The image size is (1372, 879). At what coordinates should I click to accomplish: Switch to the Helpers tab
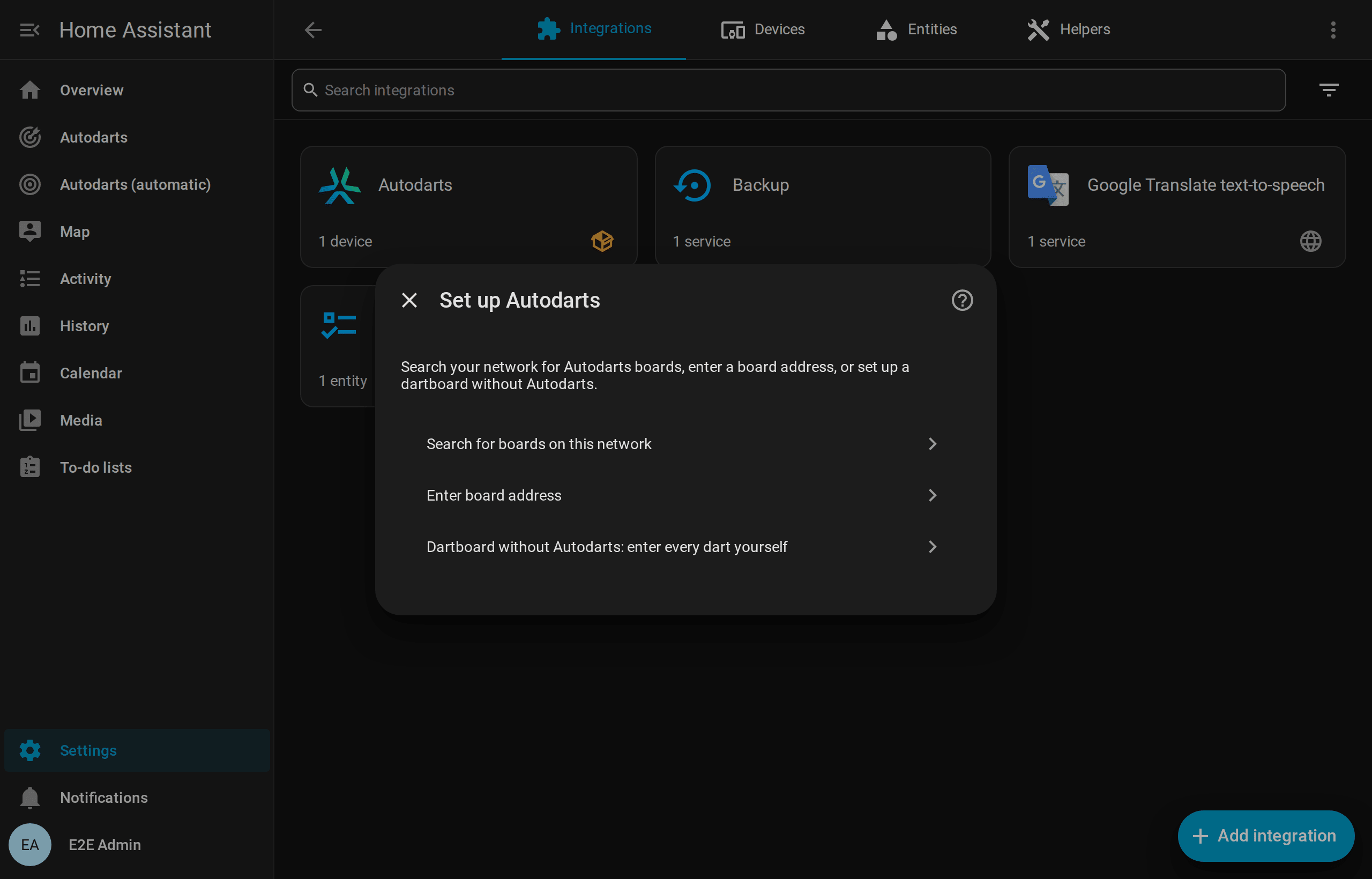pyautogui.click(x=1068, y=29)
